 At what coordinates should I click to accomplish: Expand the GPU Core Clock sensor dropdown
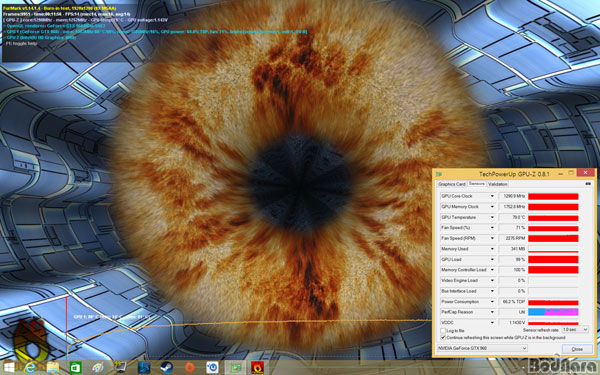tap(492, 196)
